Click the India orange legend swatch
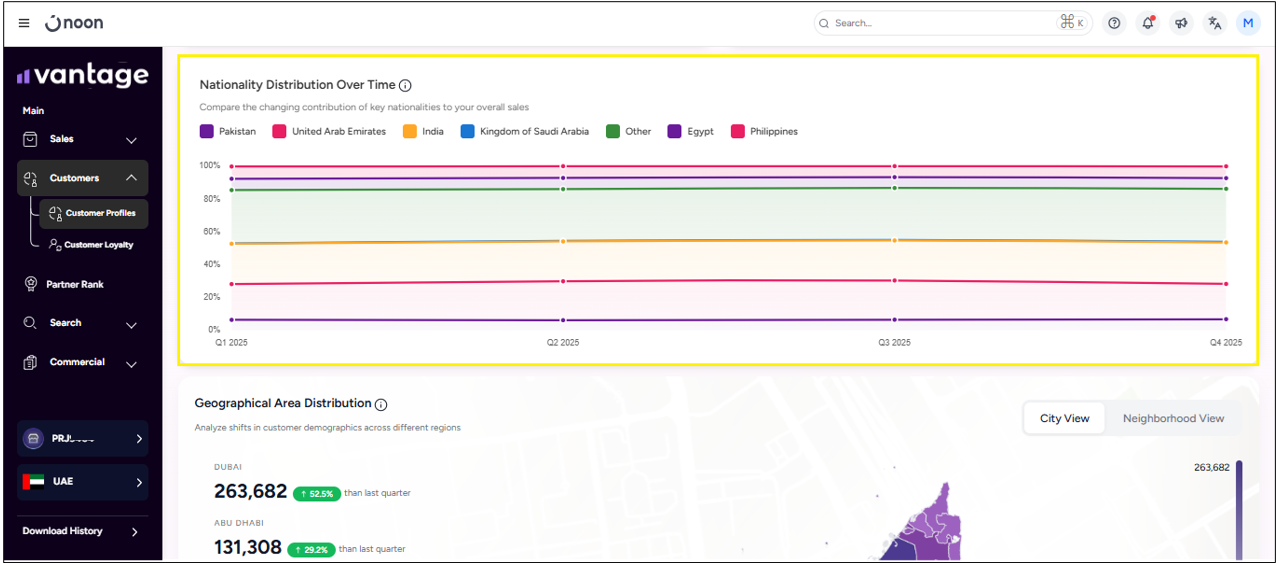The image size is (1279, 563). tap(410, 131)
